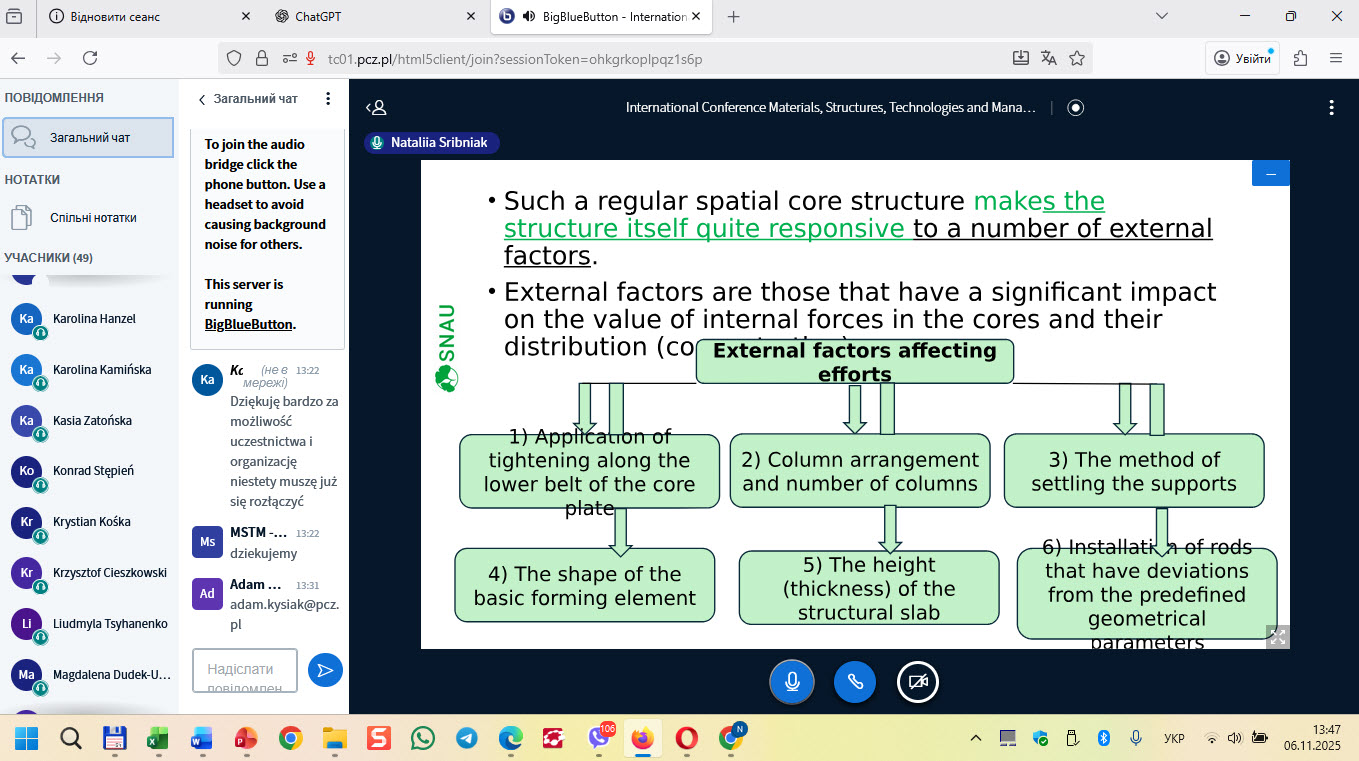Open chat options three-dot menu

pos(328,99)
